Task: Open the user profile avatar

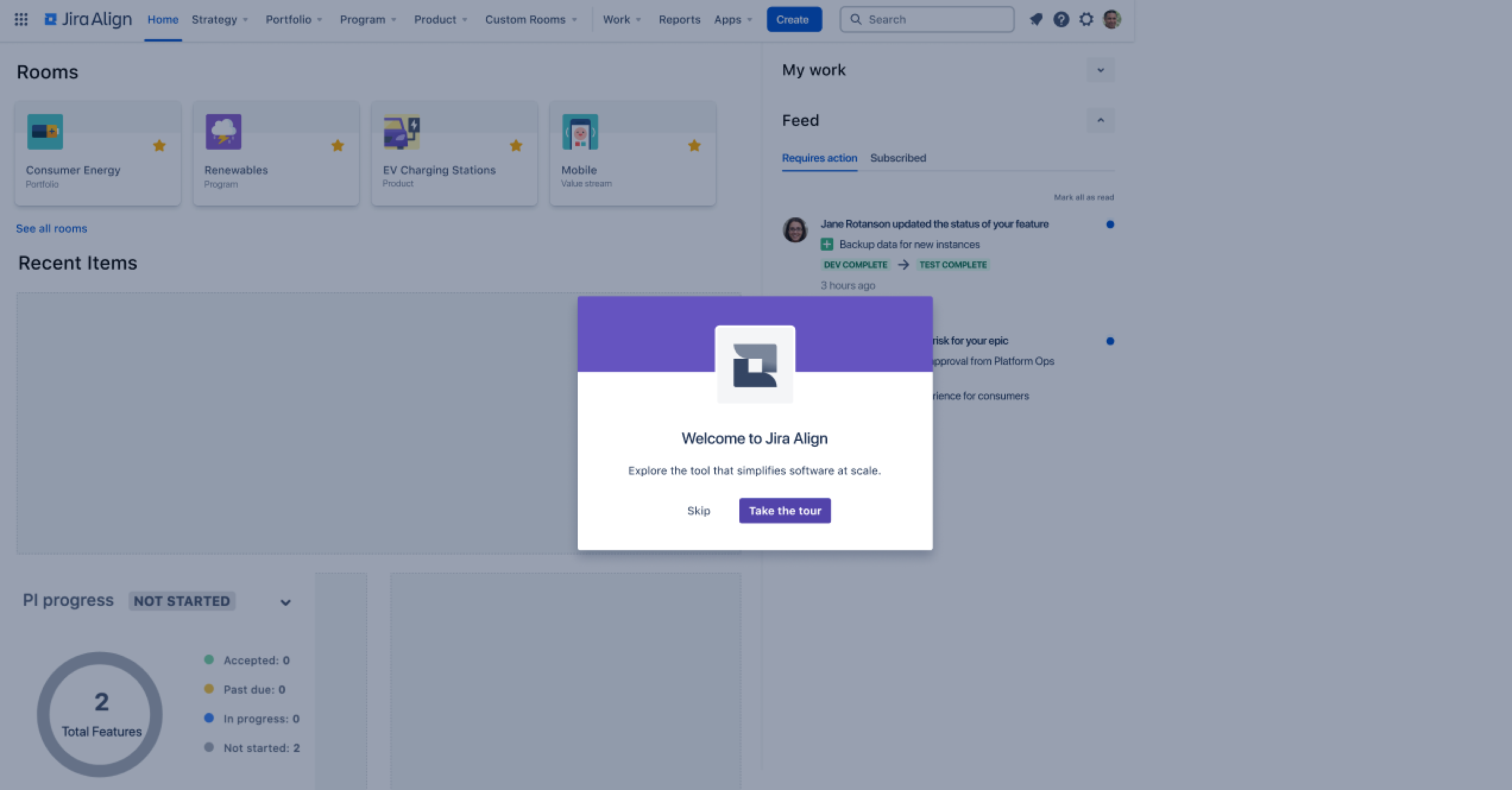Action: tap(1112, 20)
